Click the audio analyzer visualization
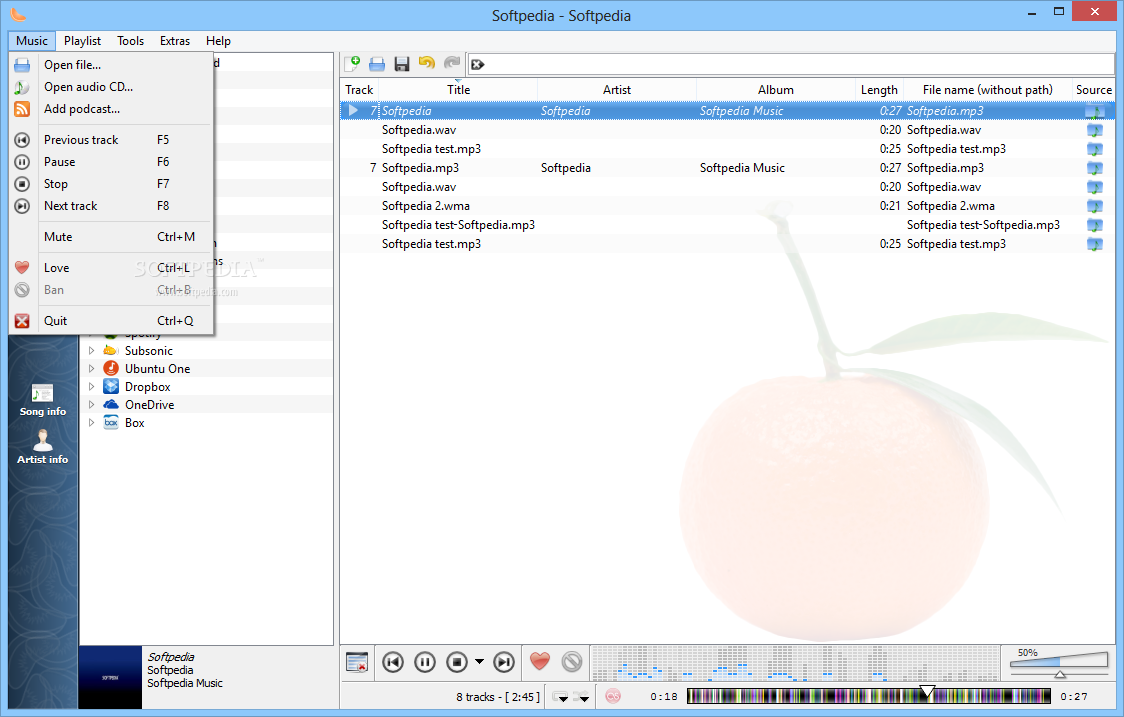Image resolution: width=1124 pixels, height=717 pixels. point(796,663)
